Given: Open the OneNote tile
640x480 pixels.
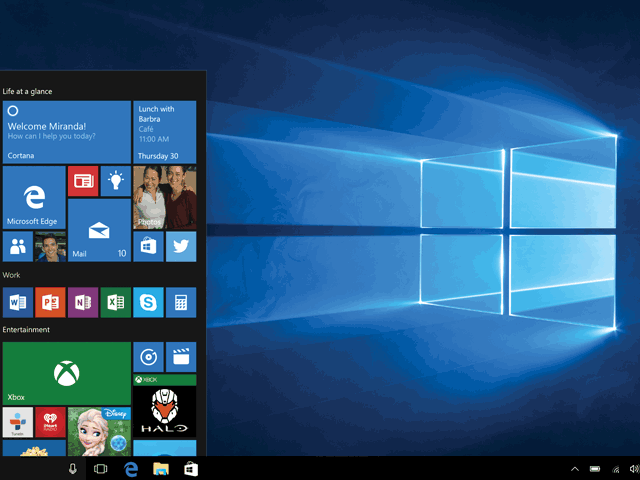Looking at the screenshot, I should point(83,301).
